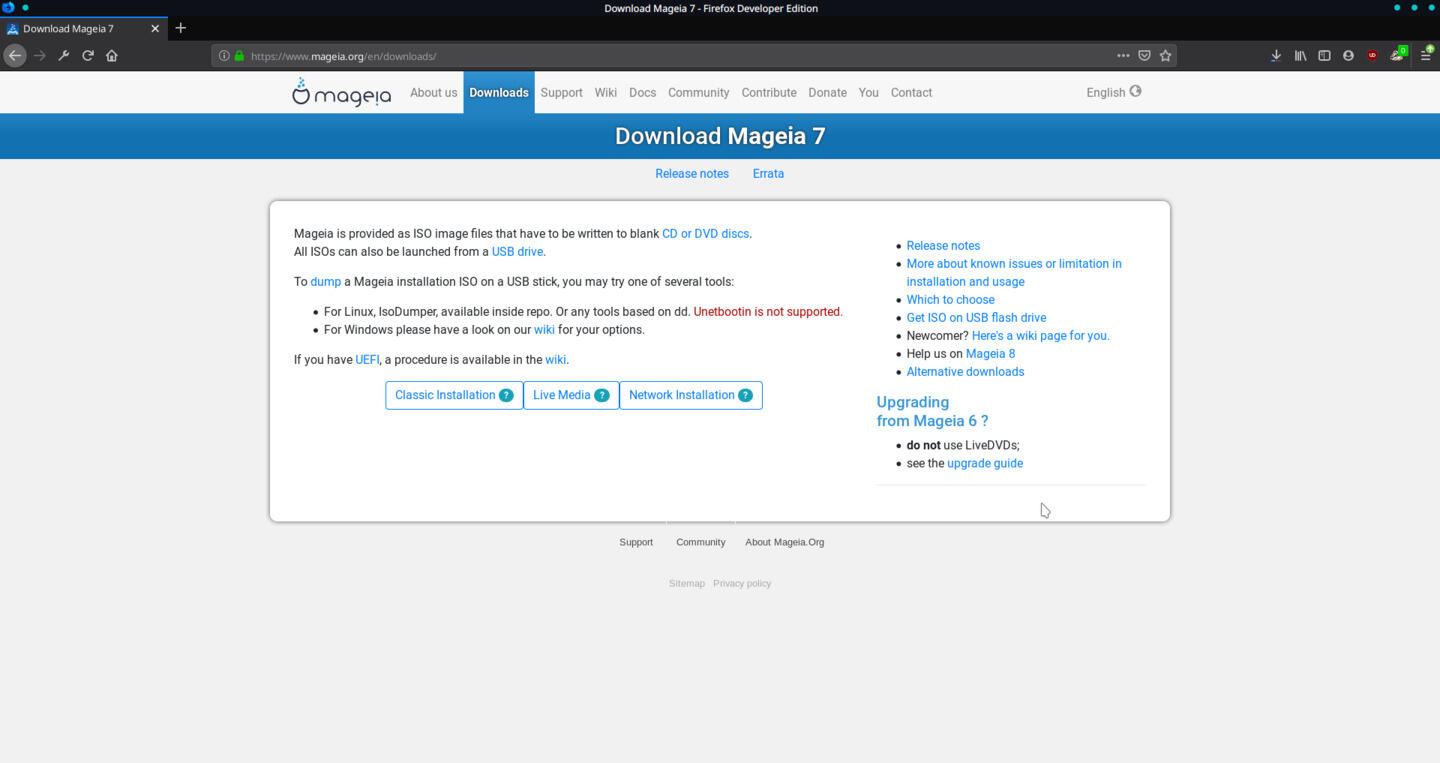Open the Contact navigation item
Viewport: 1440px width, 763px height.
(x=911, y=92)
